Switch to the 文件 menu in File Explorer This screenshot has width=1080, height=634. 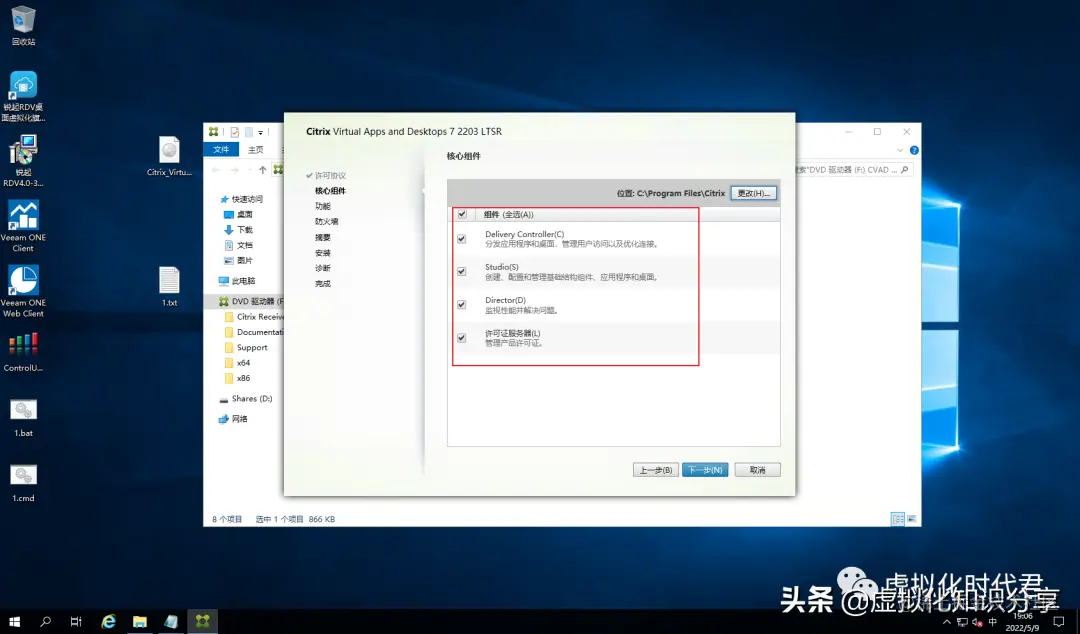point(221,148)
